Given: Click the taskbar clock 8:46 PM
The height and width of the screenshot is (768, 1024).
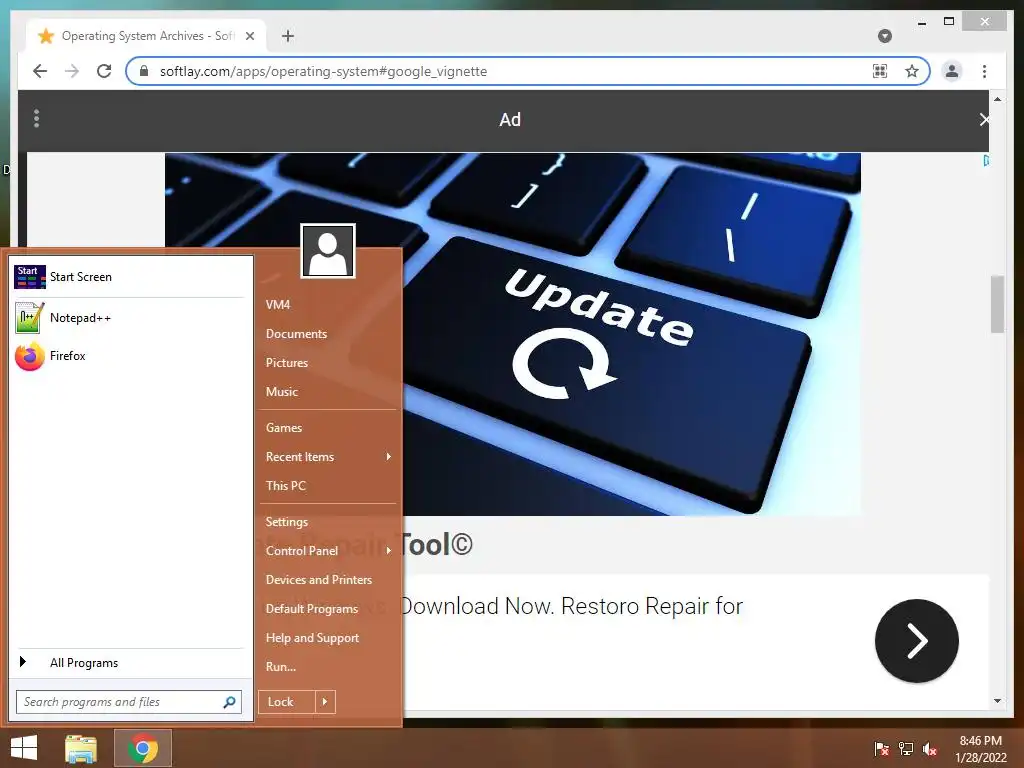Looking at the screenshot, I should (980, 741).
